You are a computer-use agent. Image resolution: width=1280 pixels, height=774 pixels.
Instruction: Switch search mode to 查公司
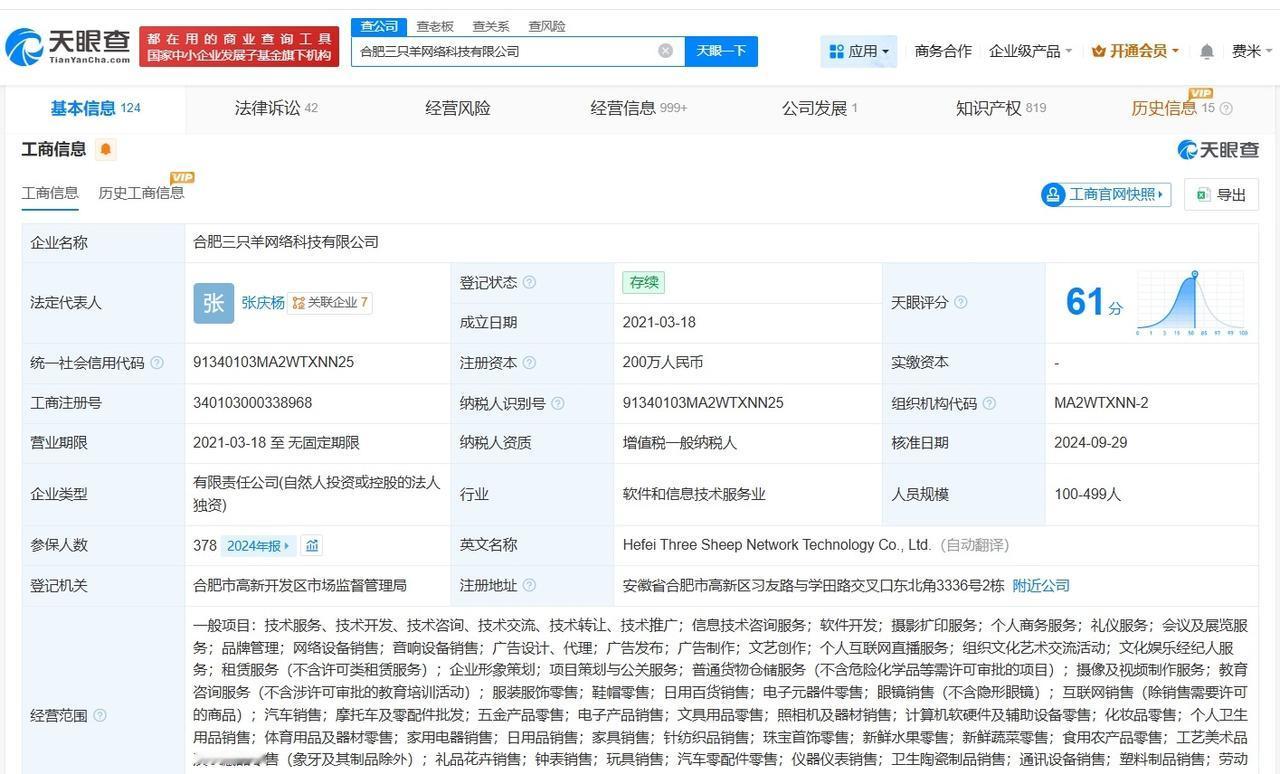[x=379, y=26]
